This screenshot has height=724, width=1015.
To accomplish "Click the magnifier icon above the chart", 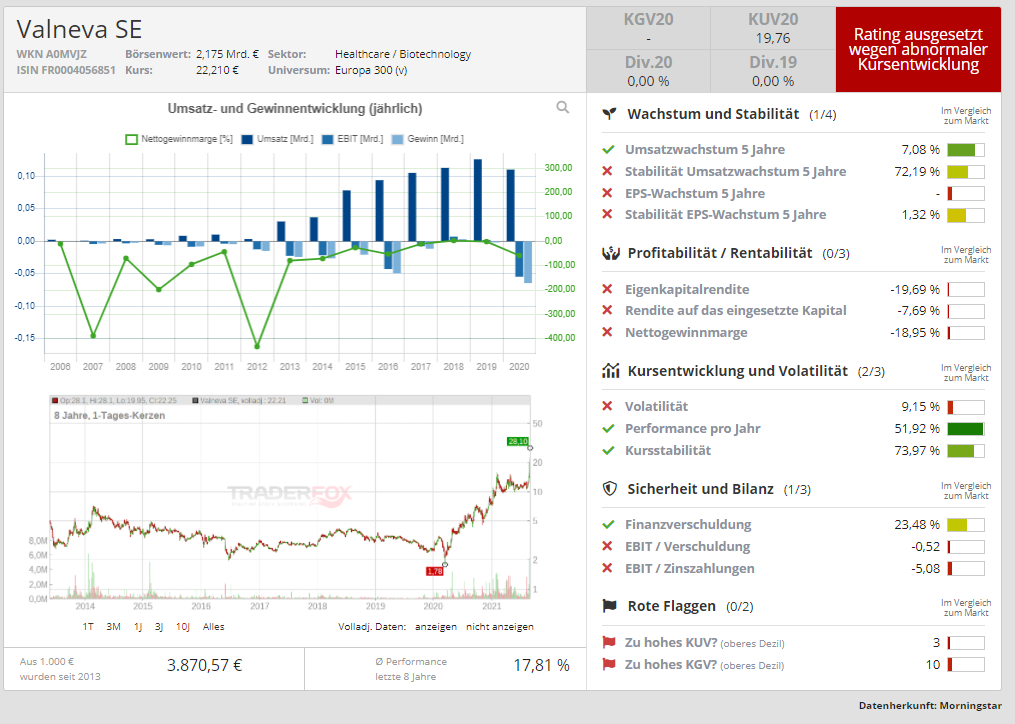I will (x=563, y=108).
